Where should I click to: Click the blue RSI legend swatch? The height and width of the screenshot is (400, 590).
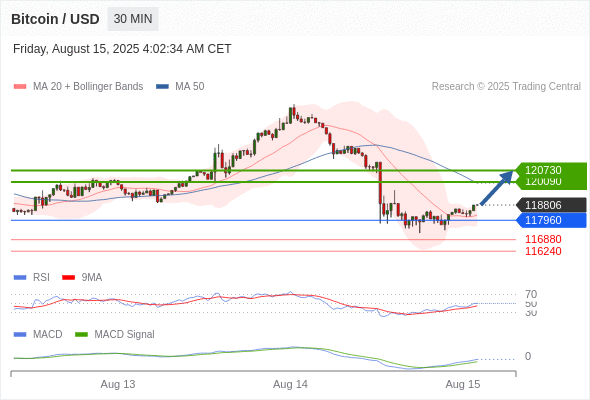(20, 278)
